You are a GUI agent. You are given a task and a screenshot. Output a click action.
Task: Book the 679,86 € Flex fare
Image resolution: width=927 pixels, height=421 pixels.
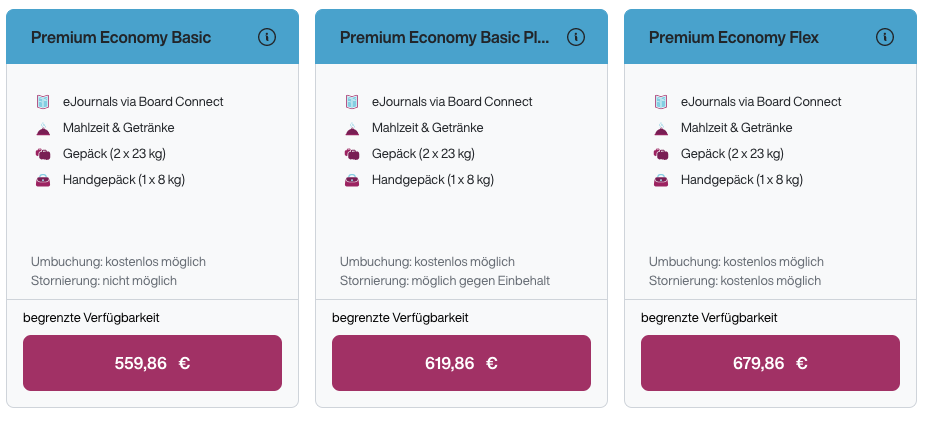coord(770,363)
